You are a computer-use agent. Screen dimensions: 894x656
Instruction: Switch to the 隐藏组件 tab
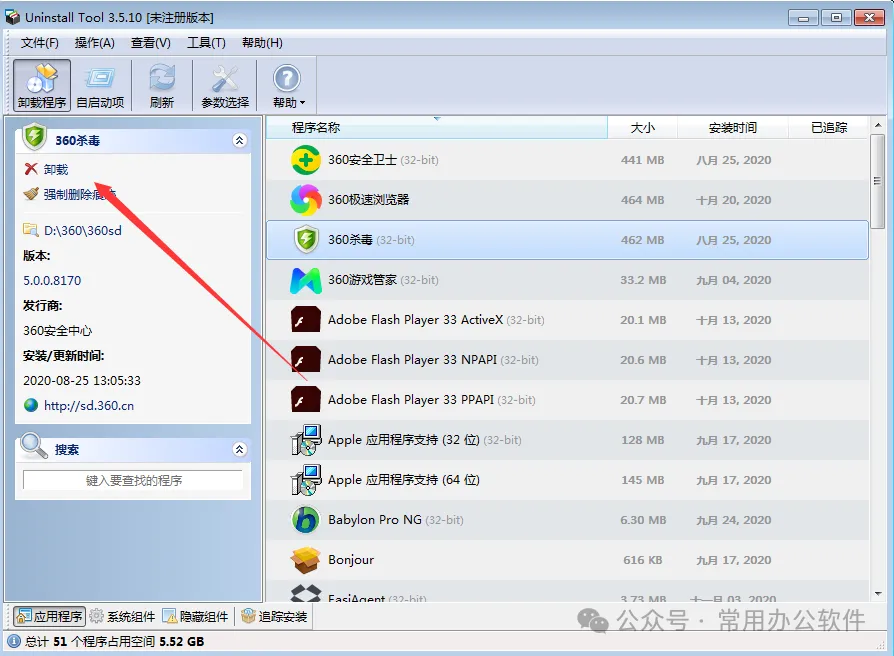click(196, 616)
